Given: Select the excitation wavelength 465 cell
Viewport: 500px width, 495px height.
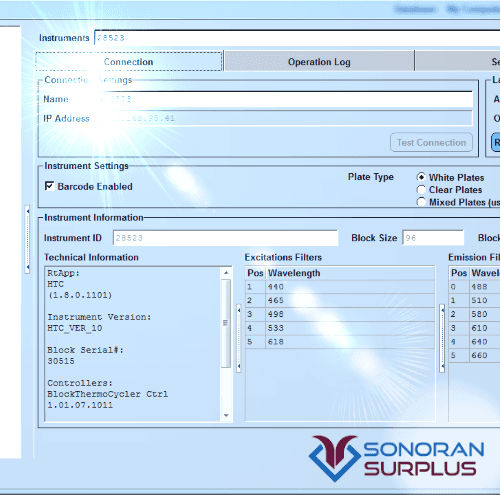Looking at the screenshot, I should pos(350,300).
